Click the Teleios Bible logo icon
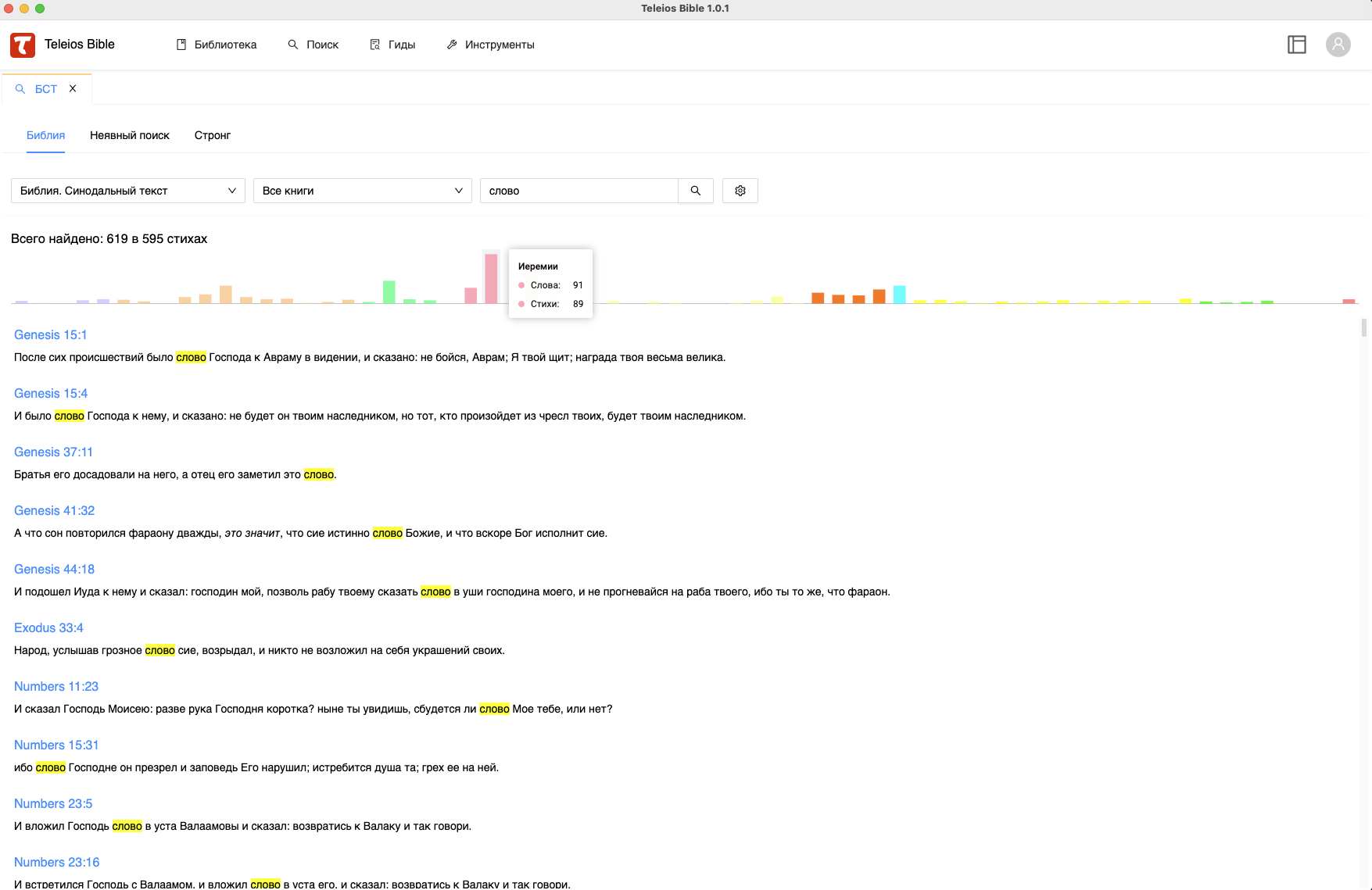1372x890 pixels. pyautogui.click(x=23, y=45)
